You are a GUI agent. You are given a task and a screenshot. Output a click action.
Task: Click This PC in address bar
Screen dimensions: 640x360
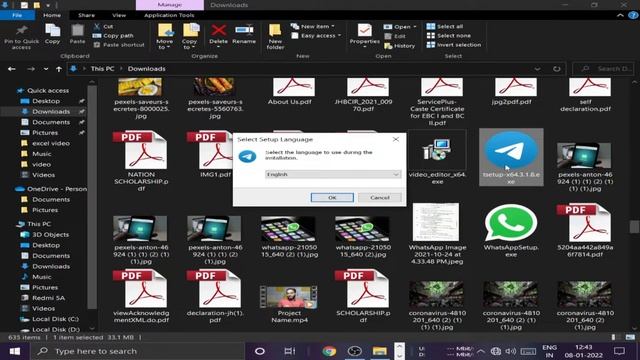pyautogui.click(x=102, y=69)
